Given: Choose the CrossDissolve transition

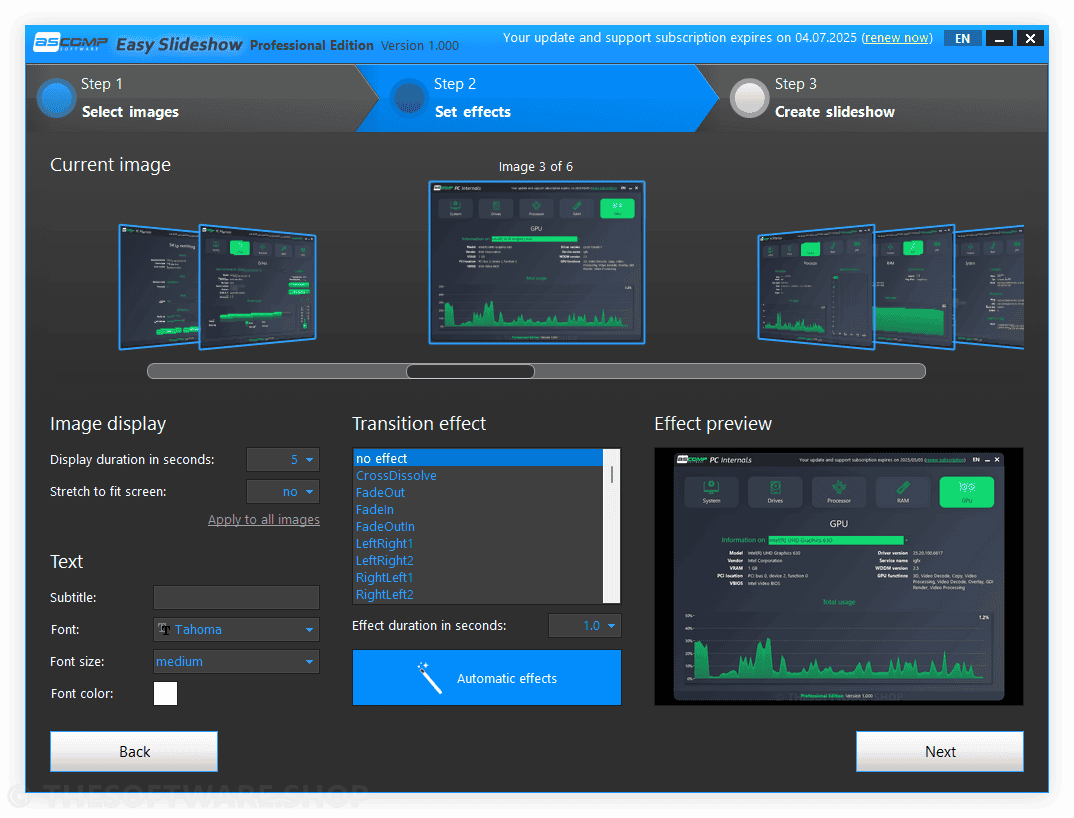Looking at the screenshot, I should coord(478,475).
